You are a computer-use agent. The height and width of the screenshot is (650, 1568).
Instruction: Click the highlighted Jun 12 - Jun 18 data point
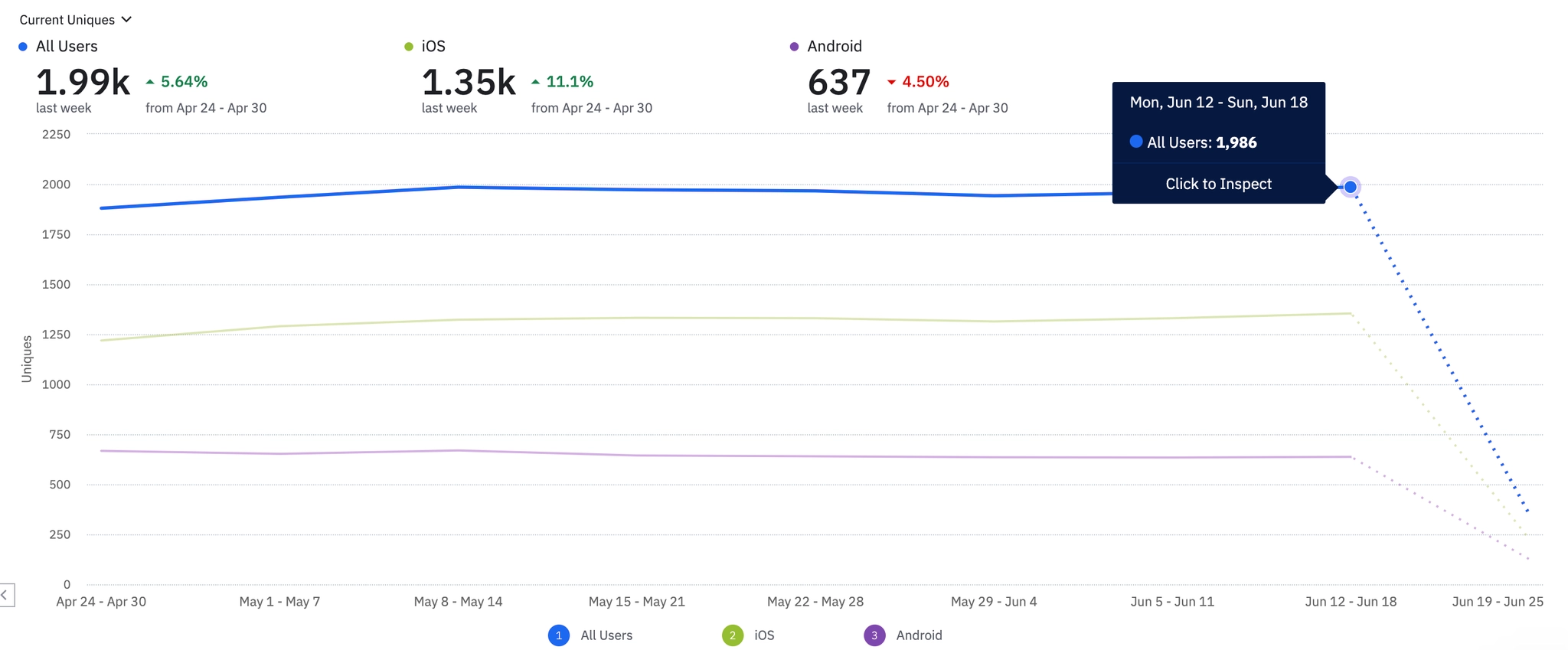[x=1351, y=187]
